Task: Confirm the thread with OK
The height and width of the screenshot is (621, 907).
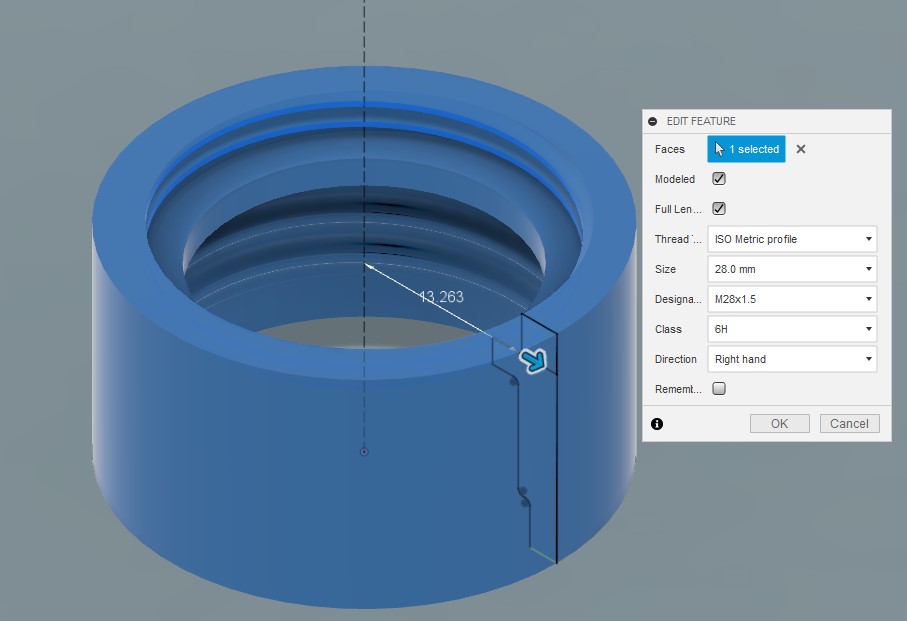Action: [x=779, y=424]
